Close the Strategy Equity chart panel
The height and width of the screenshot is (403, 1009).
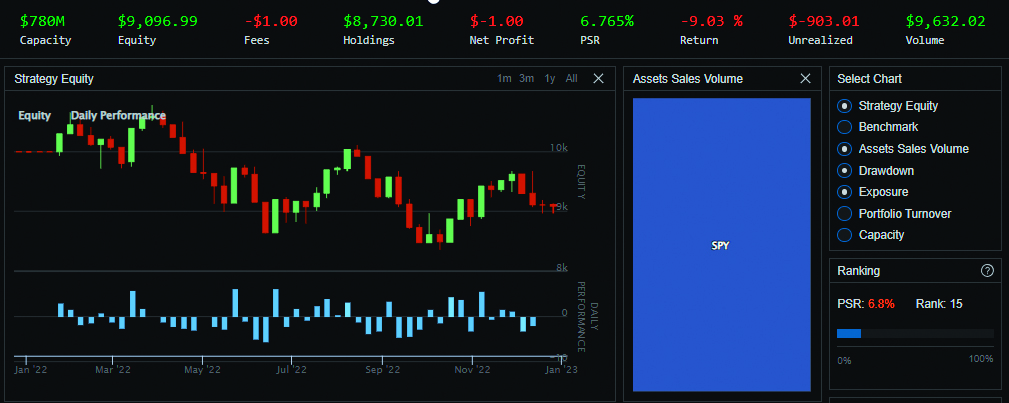(x=598, y=79)
